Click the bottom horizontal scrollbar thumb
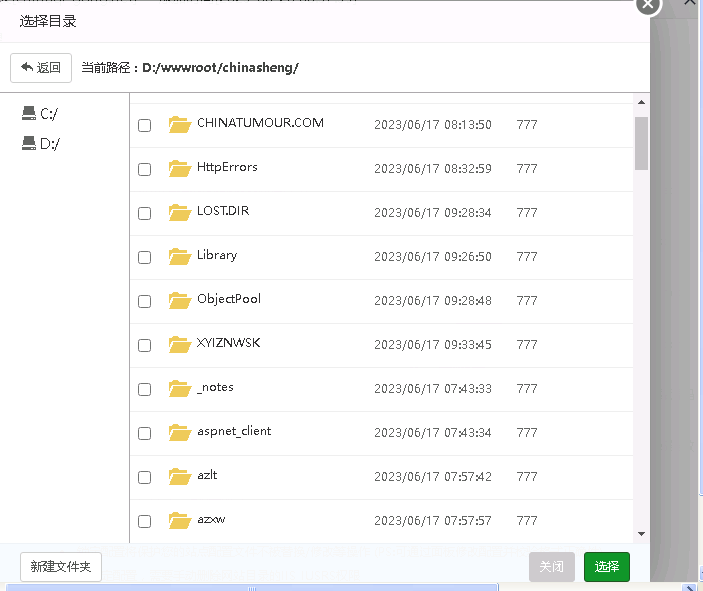The width and height of the screenshot is (703, 591). tap(252, 588)
